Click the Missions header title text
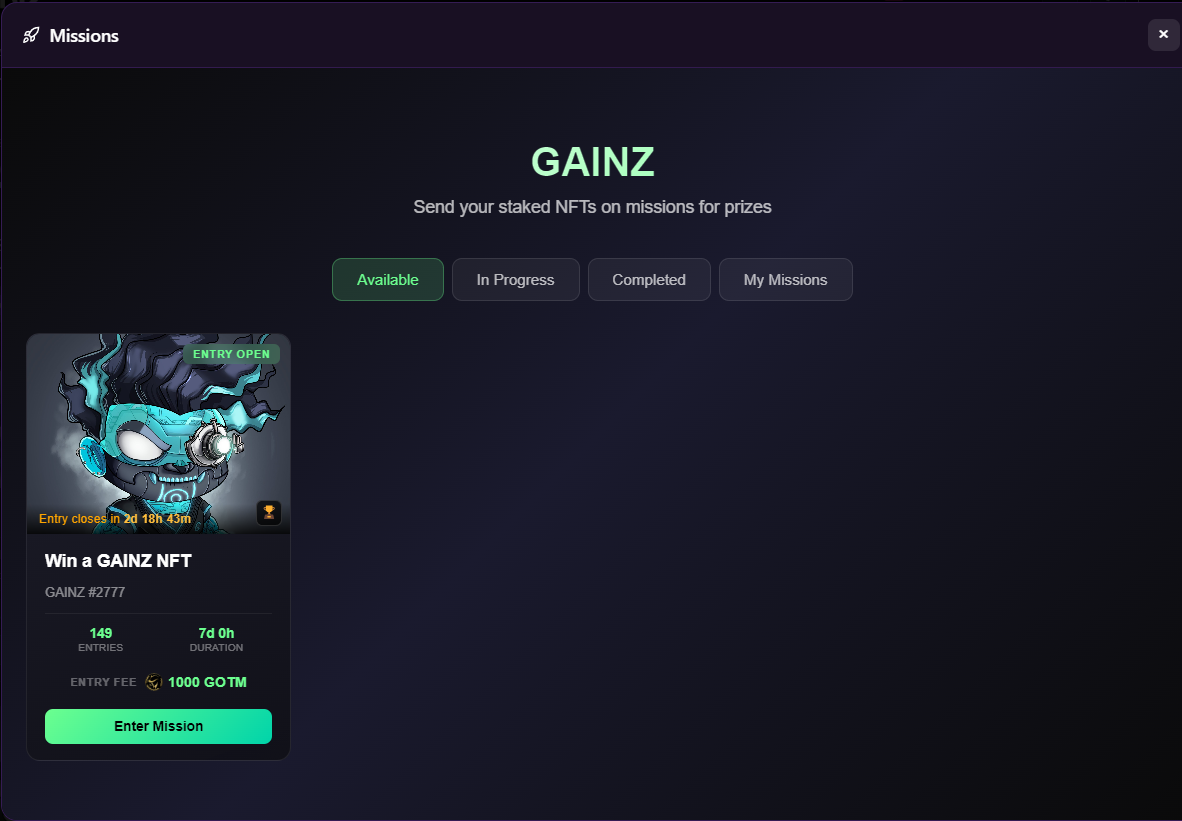 tap(84, 35)
